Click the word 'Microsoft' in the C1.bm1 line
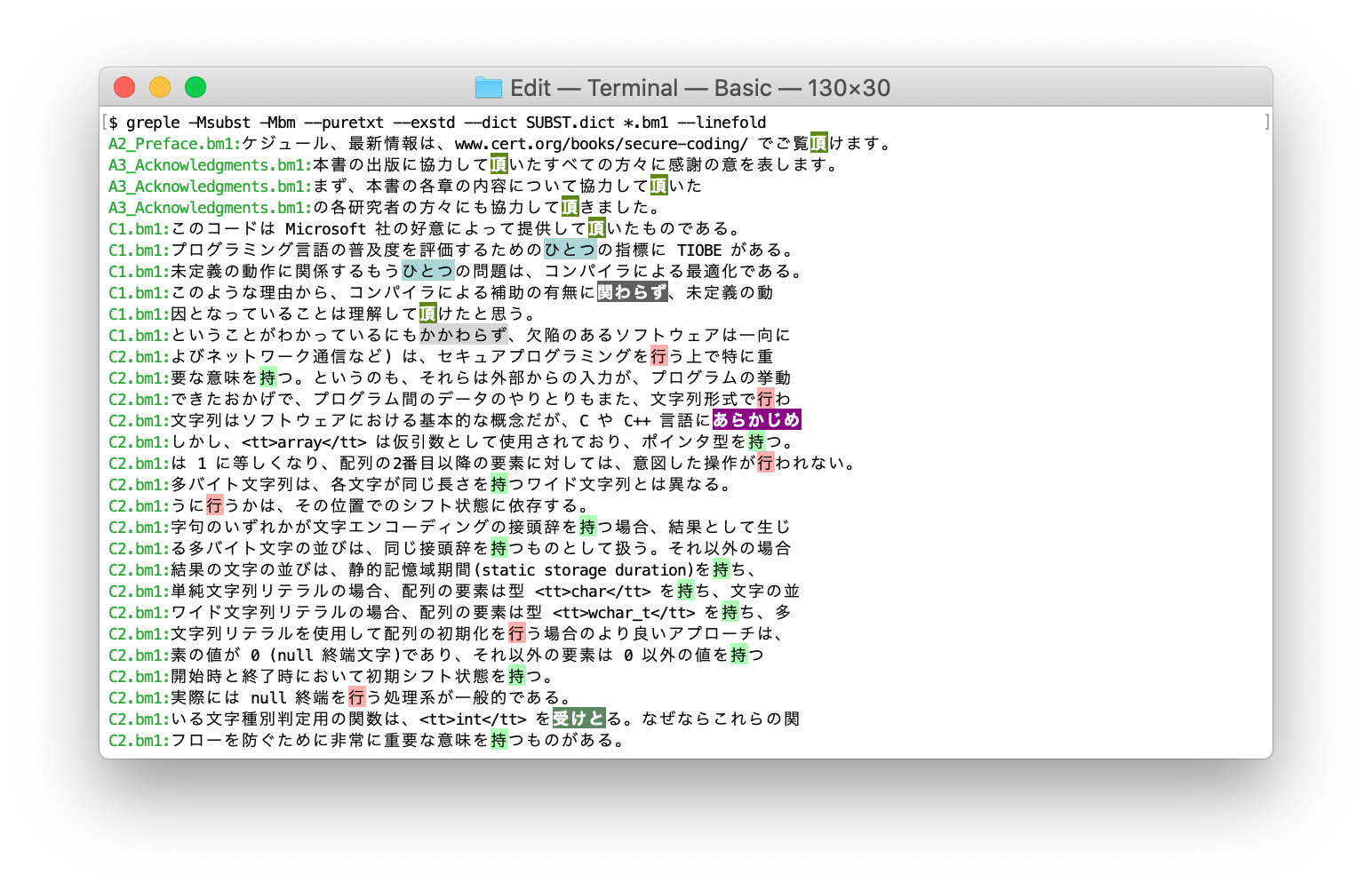 (326, 229)
